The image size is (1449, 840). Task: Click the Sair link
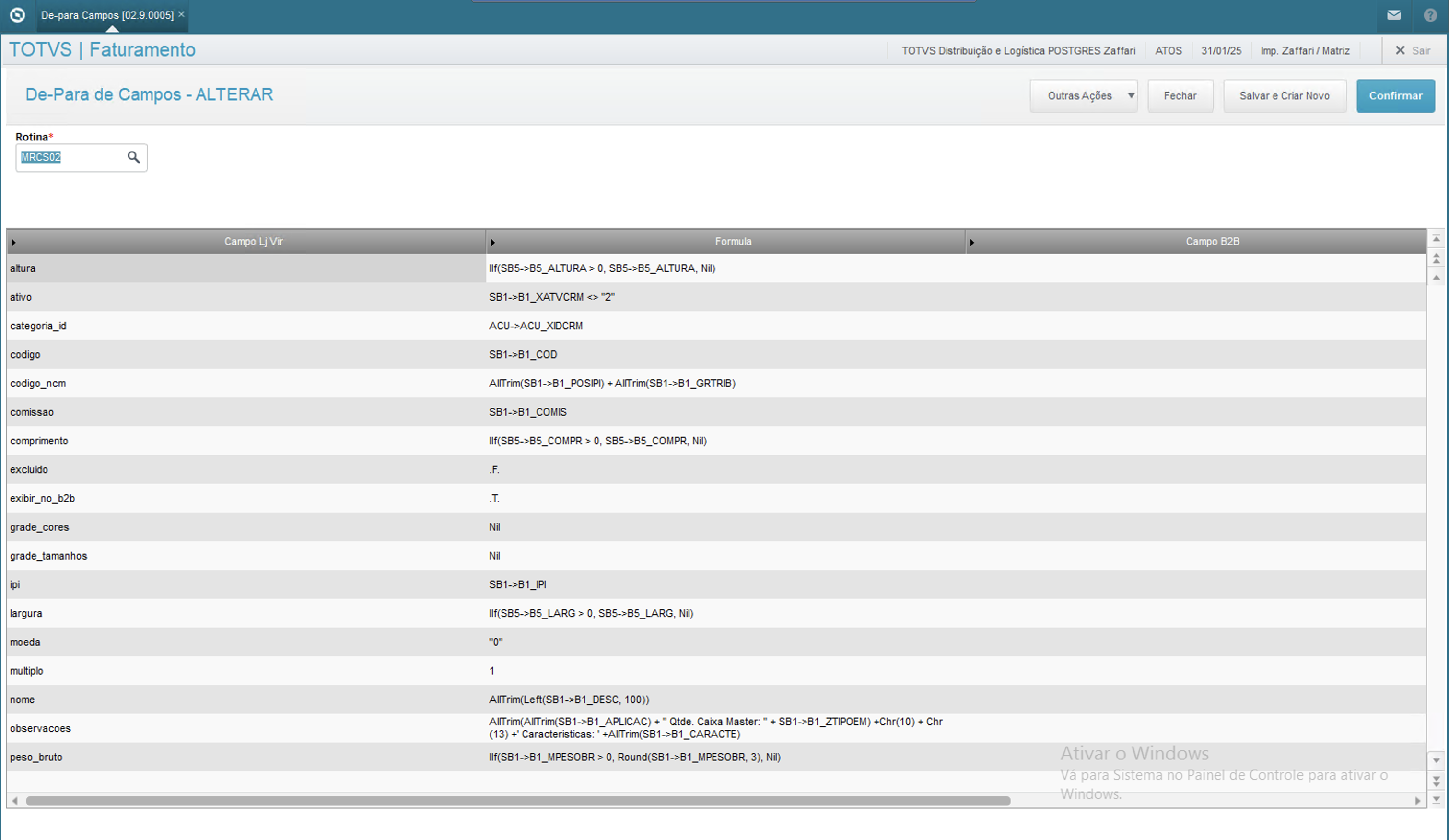click(1421, 51)
